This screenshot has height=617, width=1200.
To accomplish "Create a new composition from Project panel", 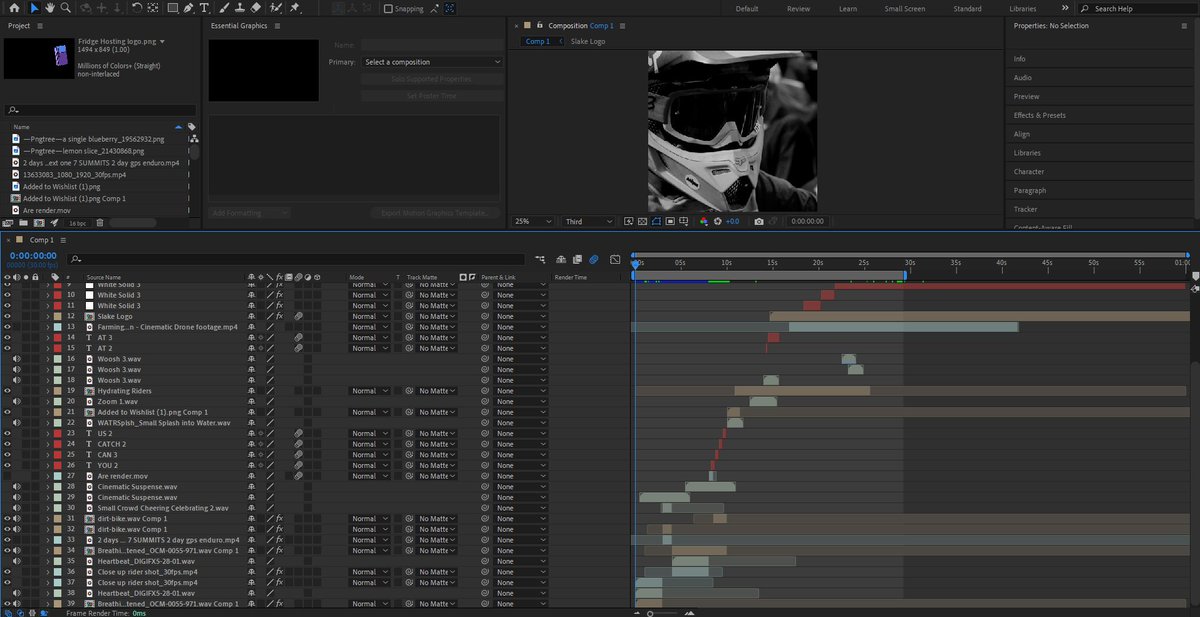I will tap(39, 223).
